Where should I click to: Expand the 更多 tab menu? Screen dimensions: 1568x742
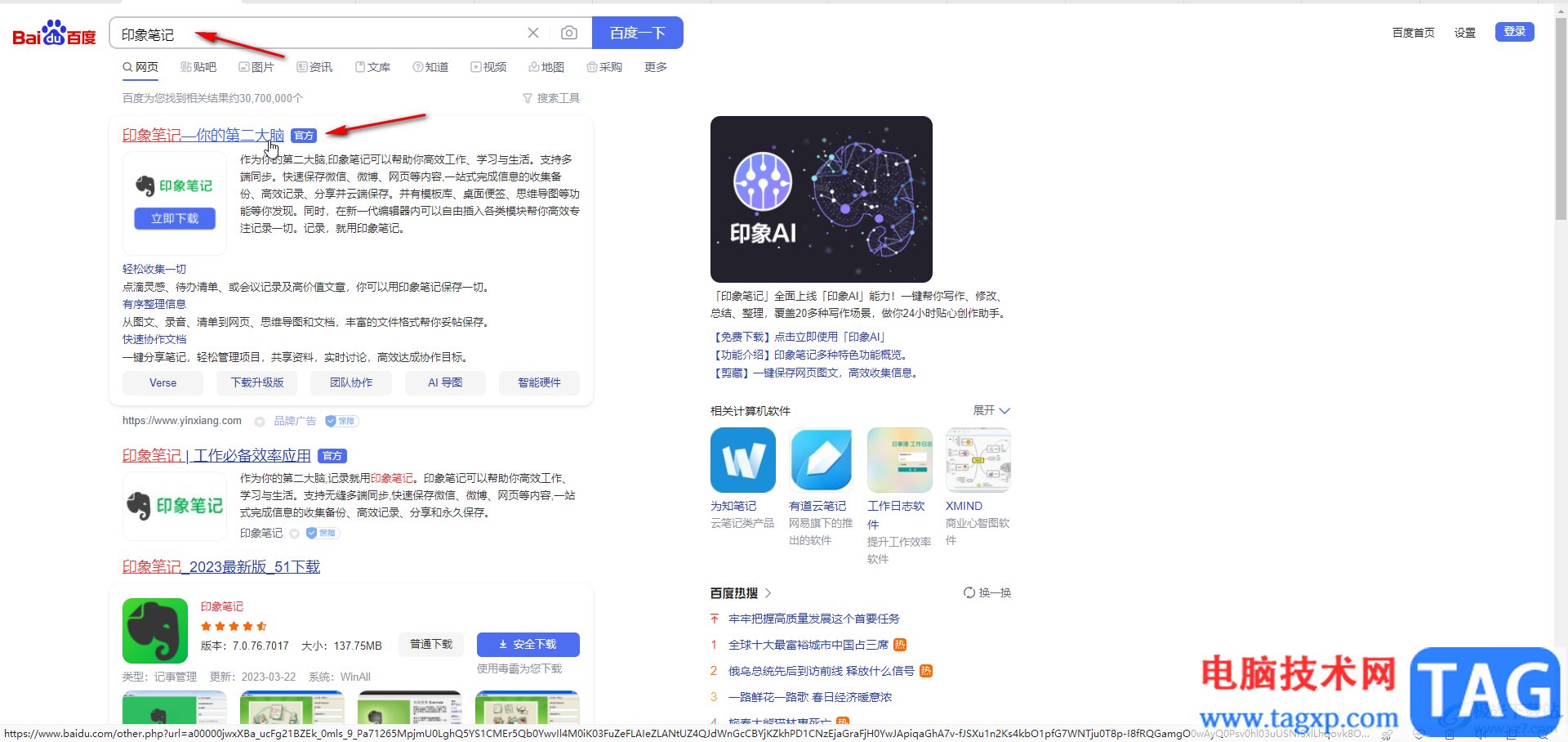(x=656, y=67)
